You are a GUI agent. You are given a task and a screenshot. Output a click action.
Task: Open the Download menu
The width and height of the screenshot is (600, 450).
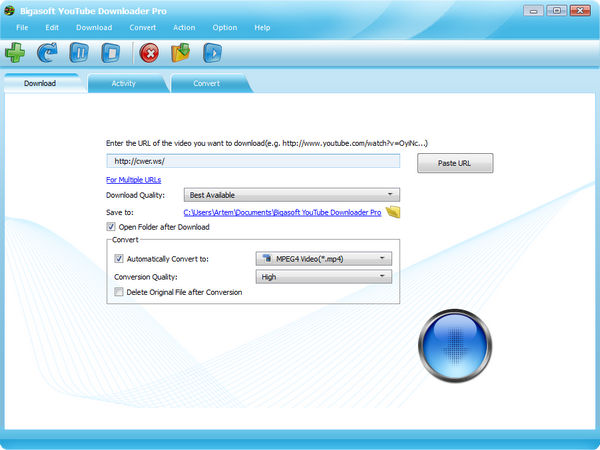coord(94,28)
